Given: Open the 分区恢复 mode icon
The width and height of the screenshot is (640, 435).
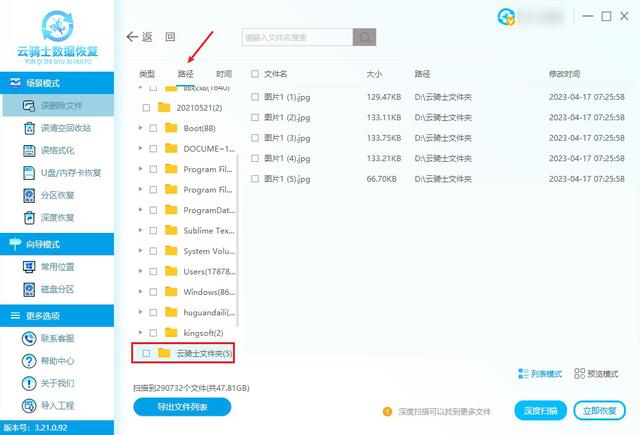Looking at the screenshot, I should [x=29, y=195].
